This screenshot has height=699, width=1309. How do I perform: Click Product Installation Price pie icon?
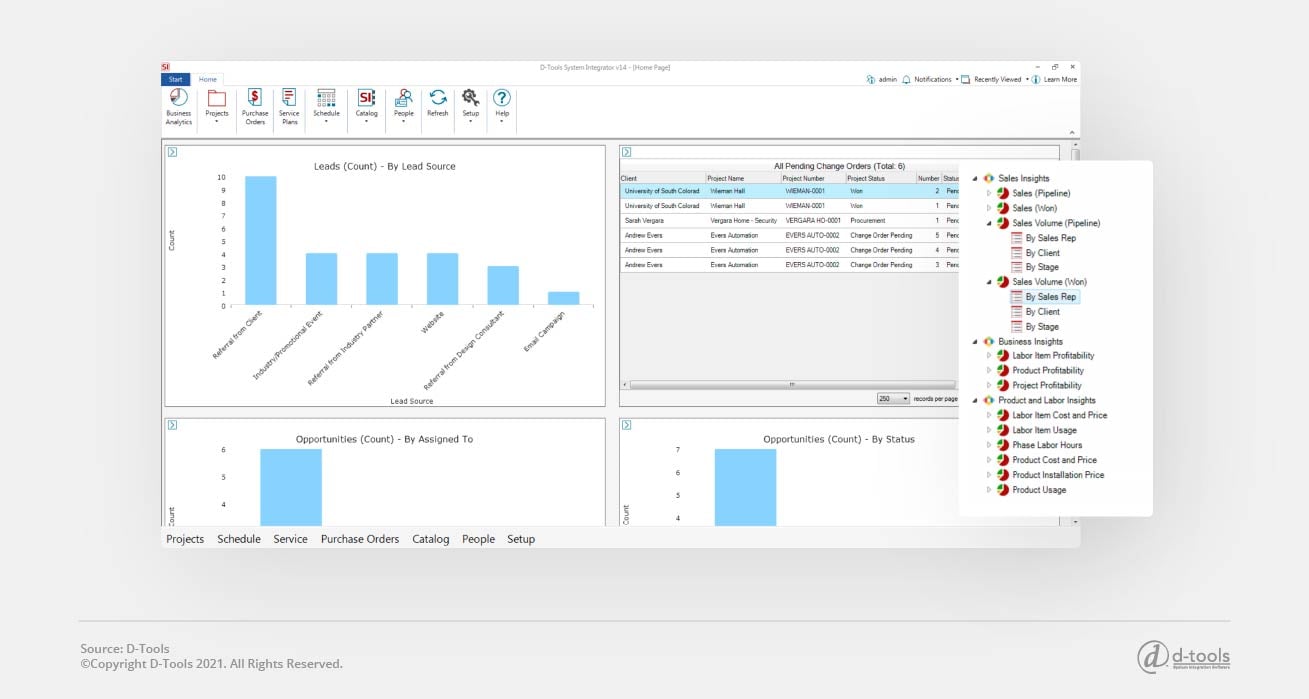coord(1003,475)
